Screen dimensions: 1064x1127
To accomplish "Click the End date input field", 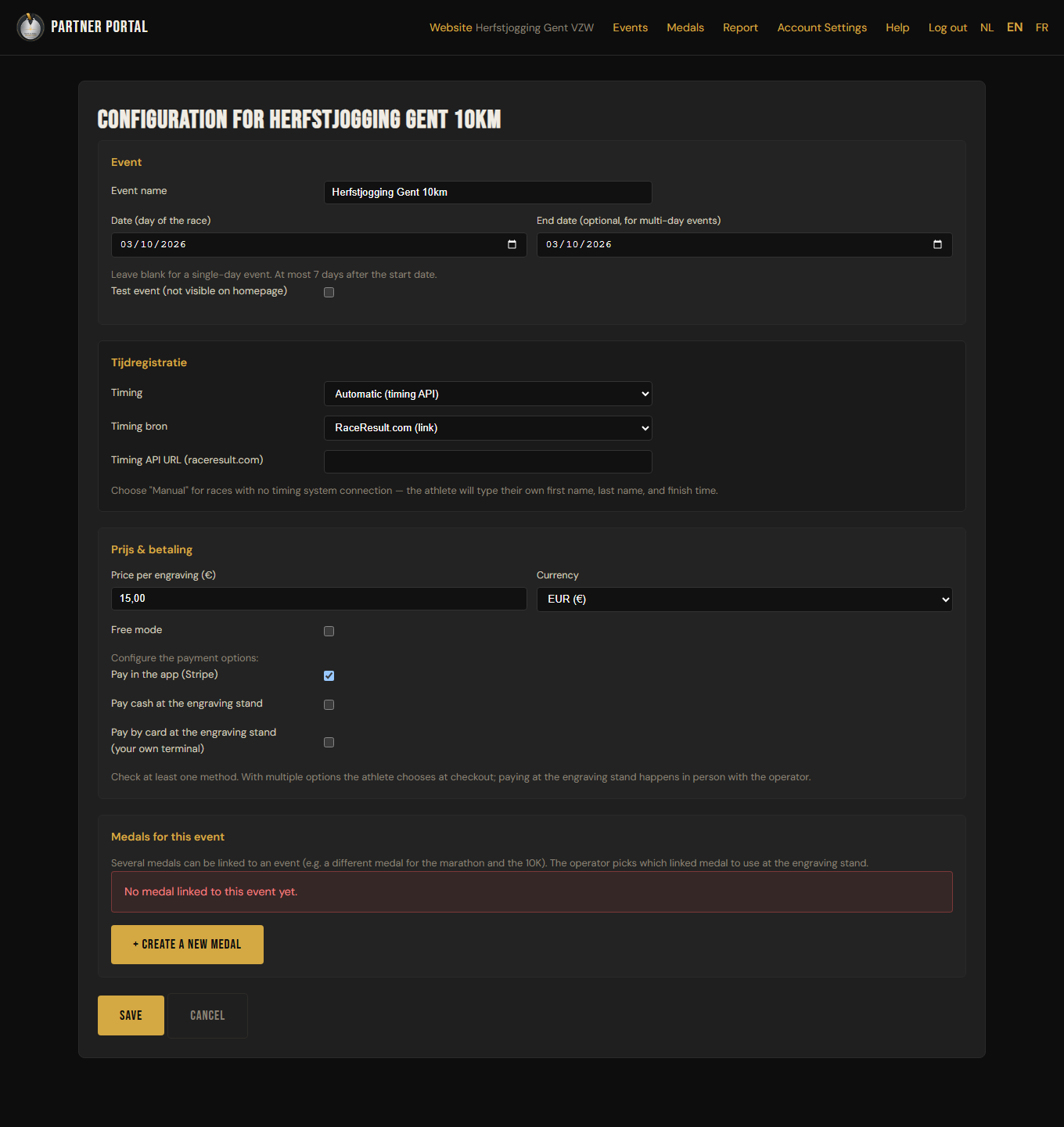I will click(745, 245).
